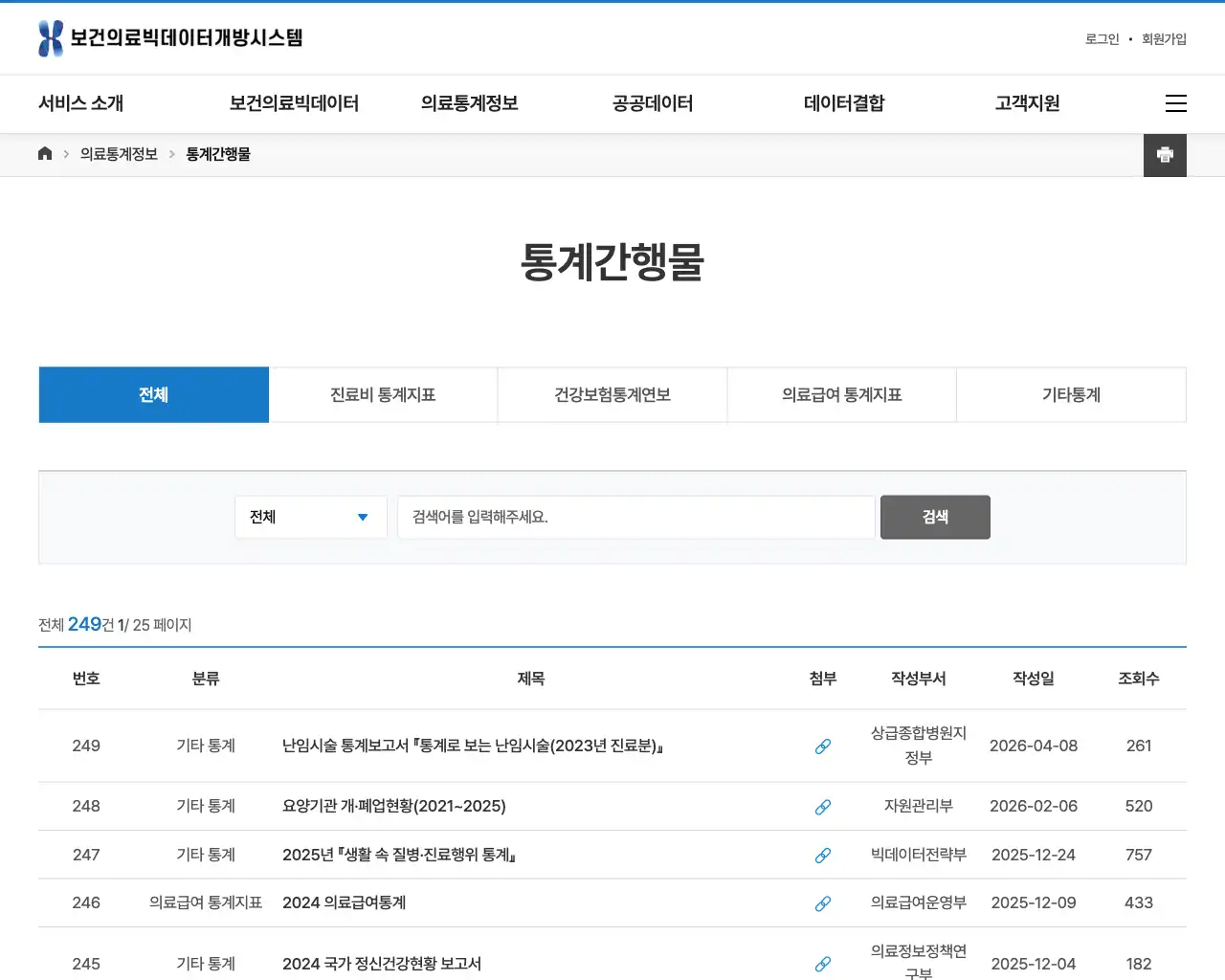Open post 2024 의료급여통계
Screen dimensions: 1225x980
(x=345, y=902)
